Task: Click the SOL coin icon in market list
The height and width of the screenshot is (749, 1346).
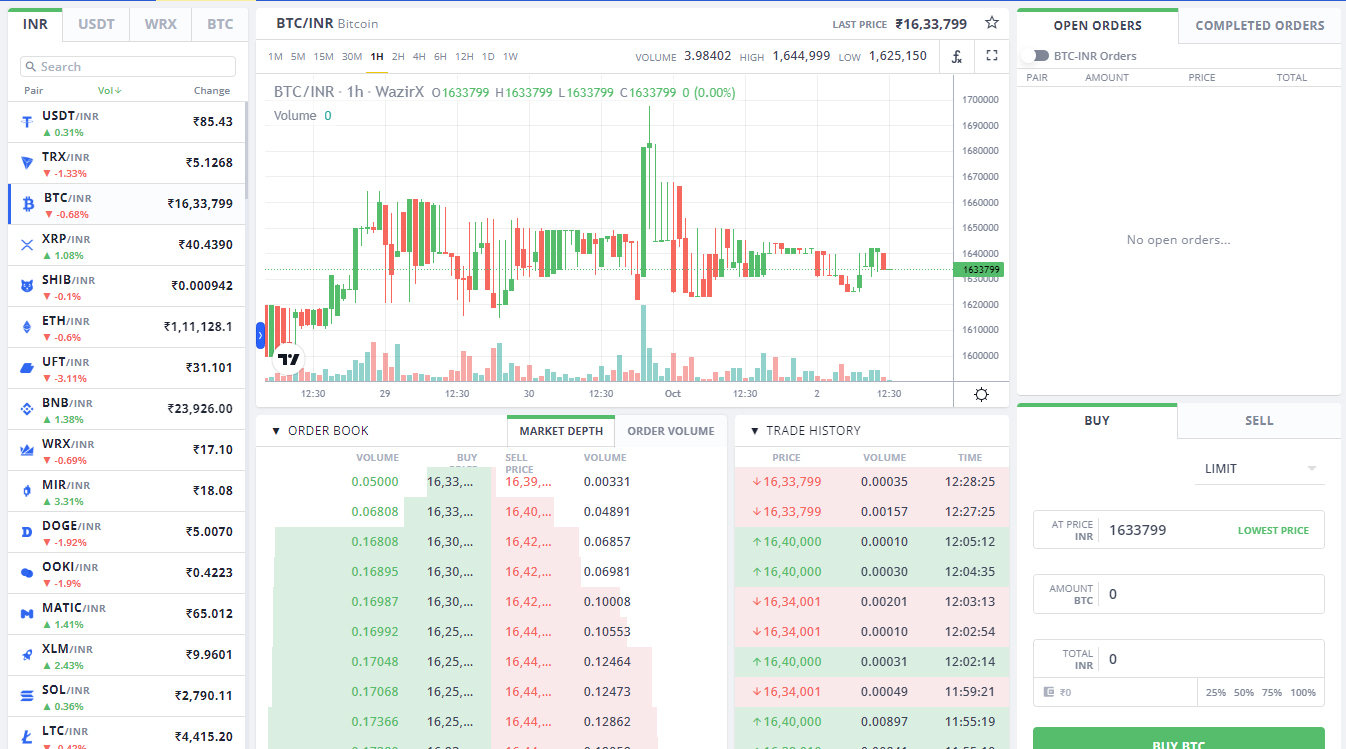Action: click(27, 696)
